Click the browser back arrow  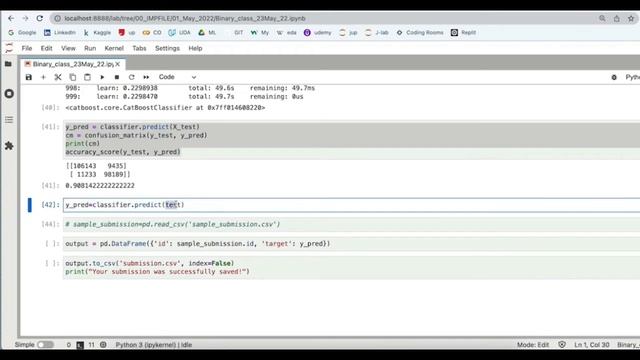click(x=11, y=18)
